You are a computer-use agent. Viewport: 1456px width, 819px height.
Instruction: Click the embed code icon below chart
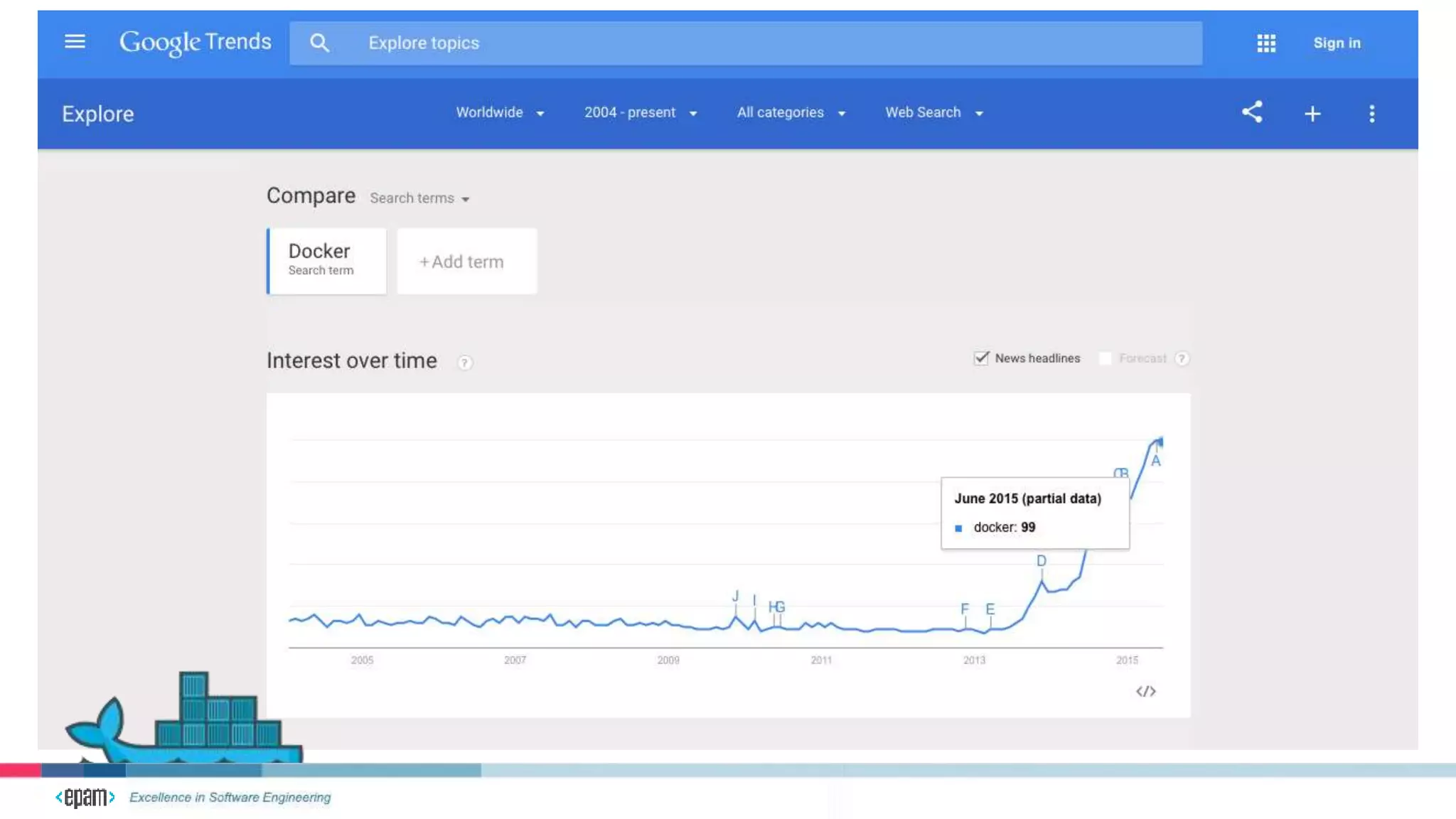pyautogui.click(x=1145, y=691)
